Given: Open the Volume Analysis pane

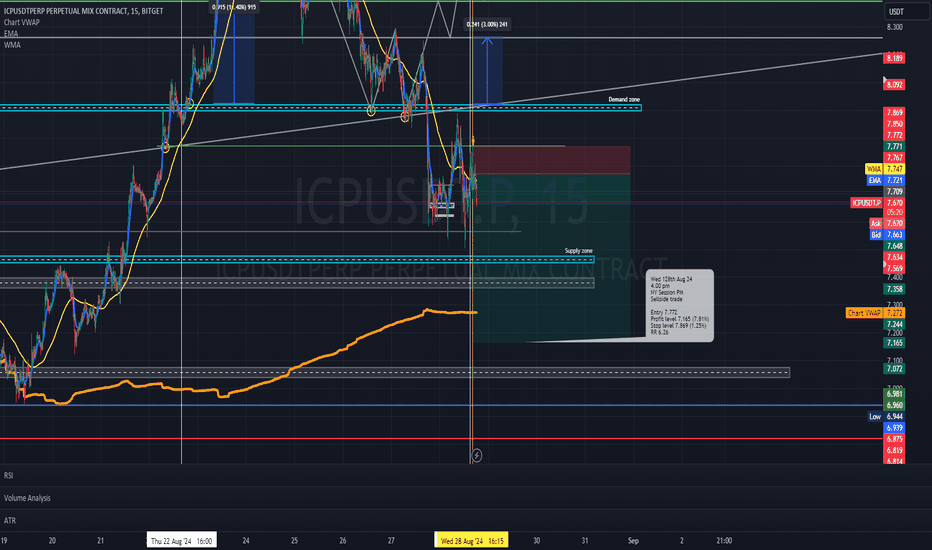Looking at the screenshot, I should click(x=27, y=498).
